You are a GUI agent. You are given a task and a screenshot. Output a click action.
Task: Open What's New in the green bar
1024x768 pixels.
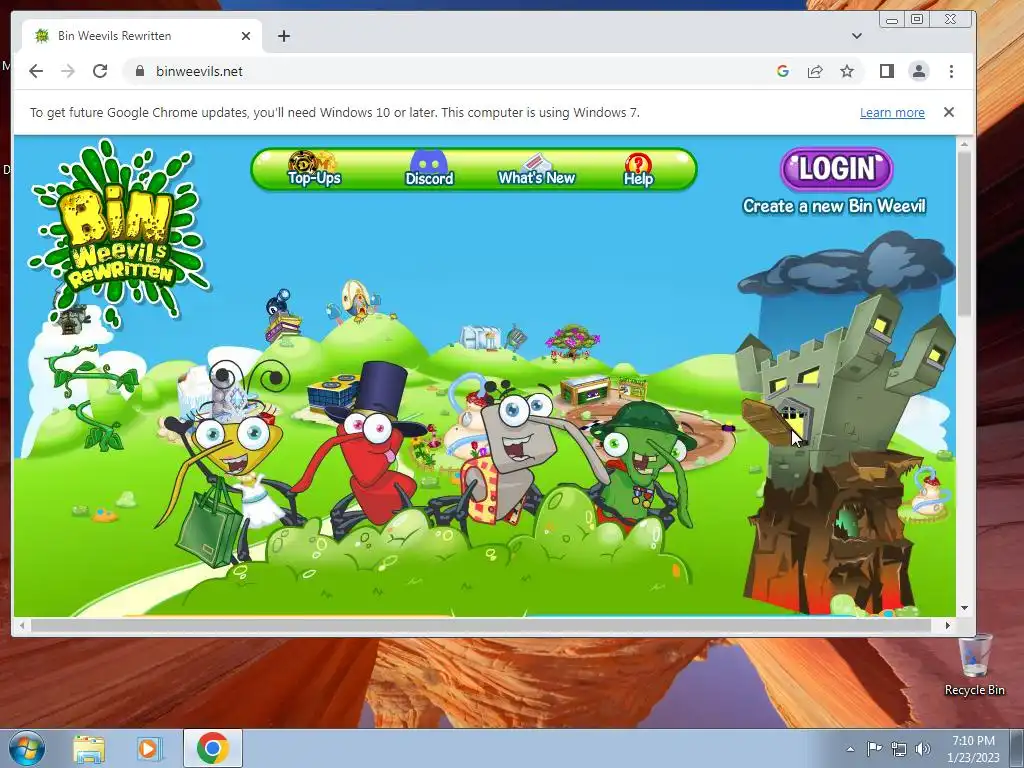pos(536,170)
